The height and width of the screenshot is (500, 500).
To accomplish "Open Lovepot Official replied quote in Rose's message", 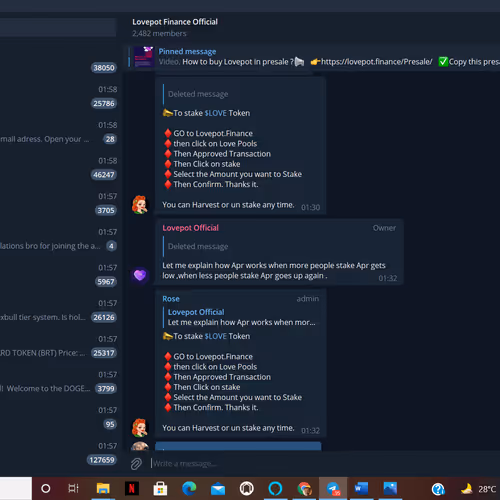I will pos(241,317).
